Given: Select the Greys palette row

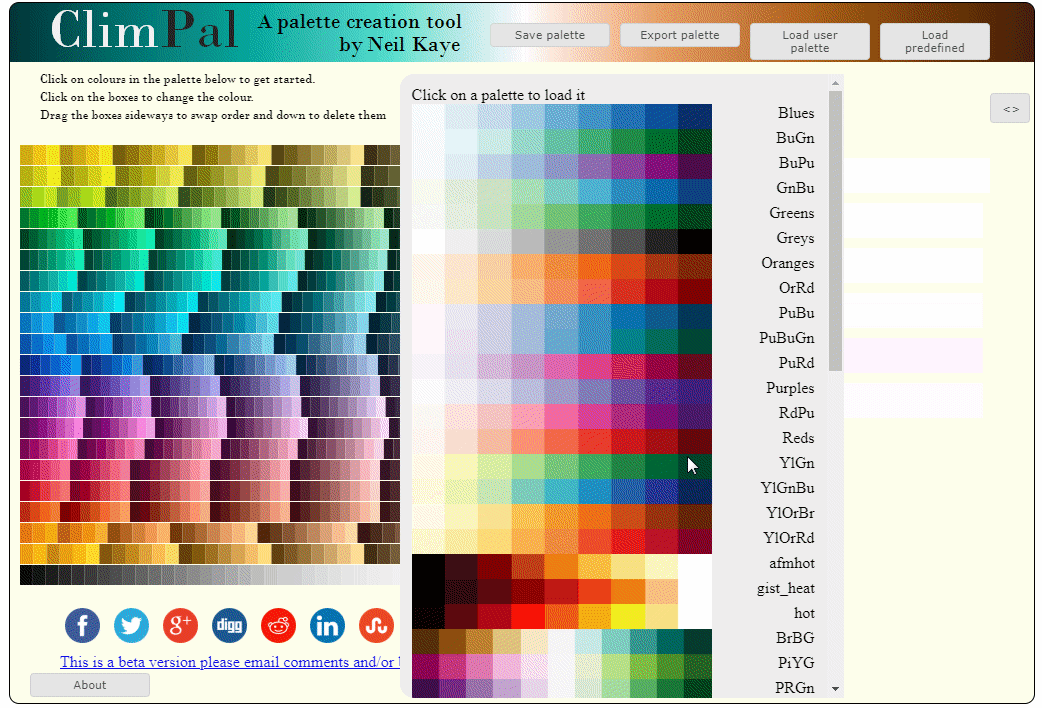Looking at the screenshot, I should (795, 238).
